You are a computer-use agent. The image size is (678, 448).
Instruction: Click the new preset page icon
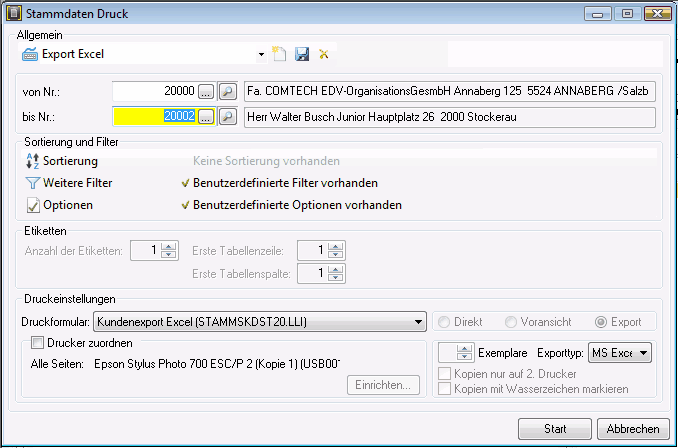(279, 54)
